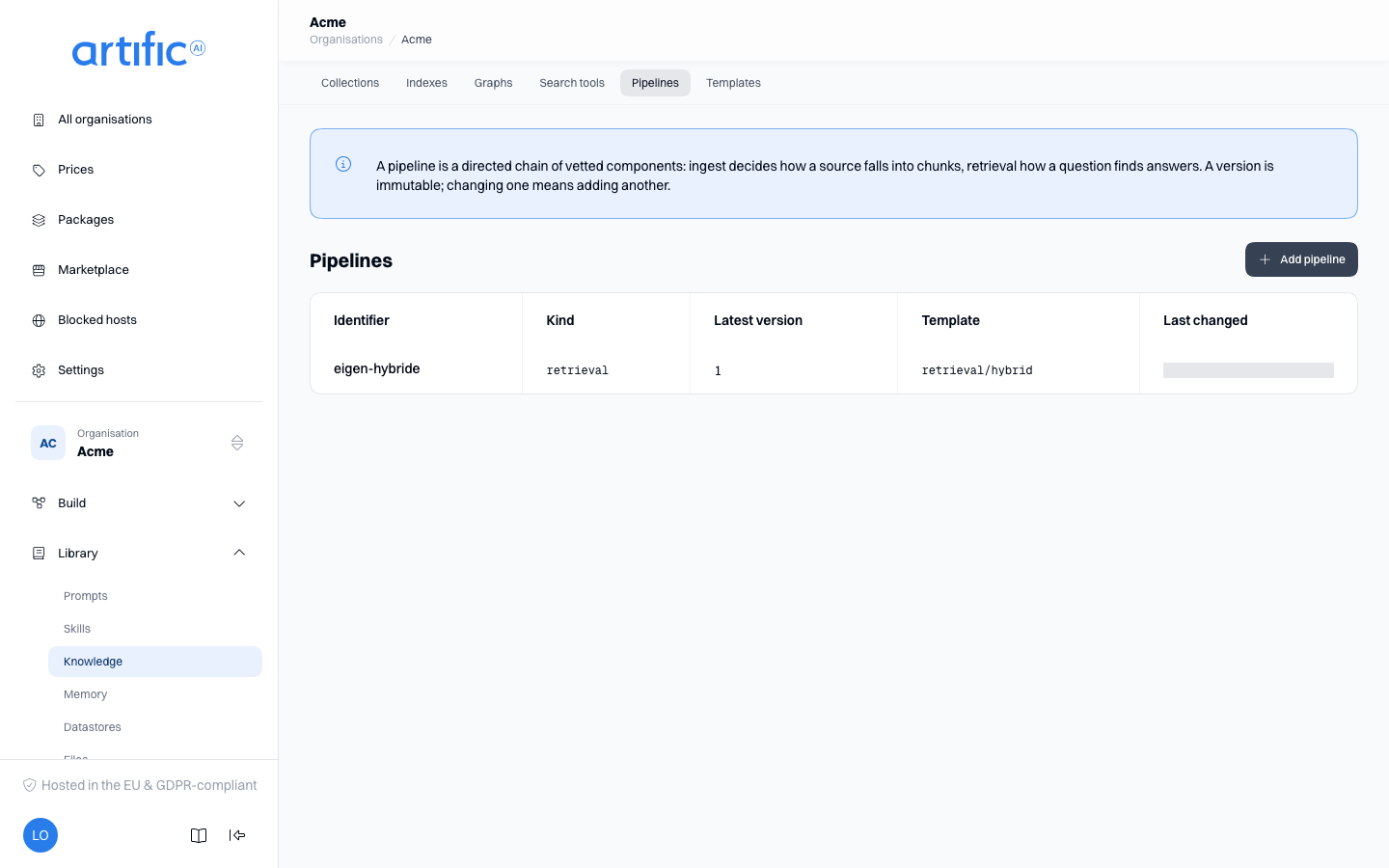Open the eigen-hybride pipeline row
Screen dimensions: 1389x868
coord(833,369)
